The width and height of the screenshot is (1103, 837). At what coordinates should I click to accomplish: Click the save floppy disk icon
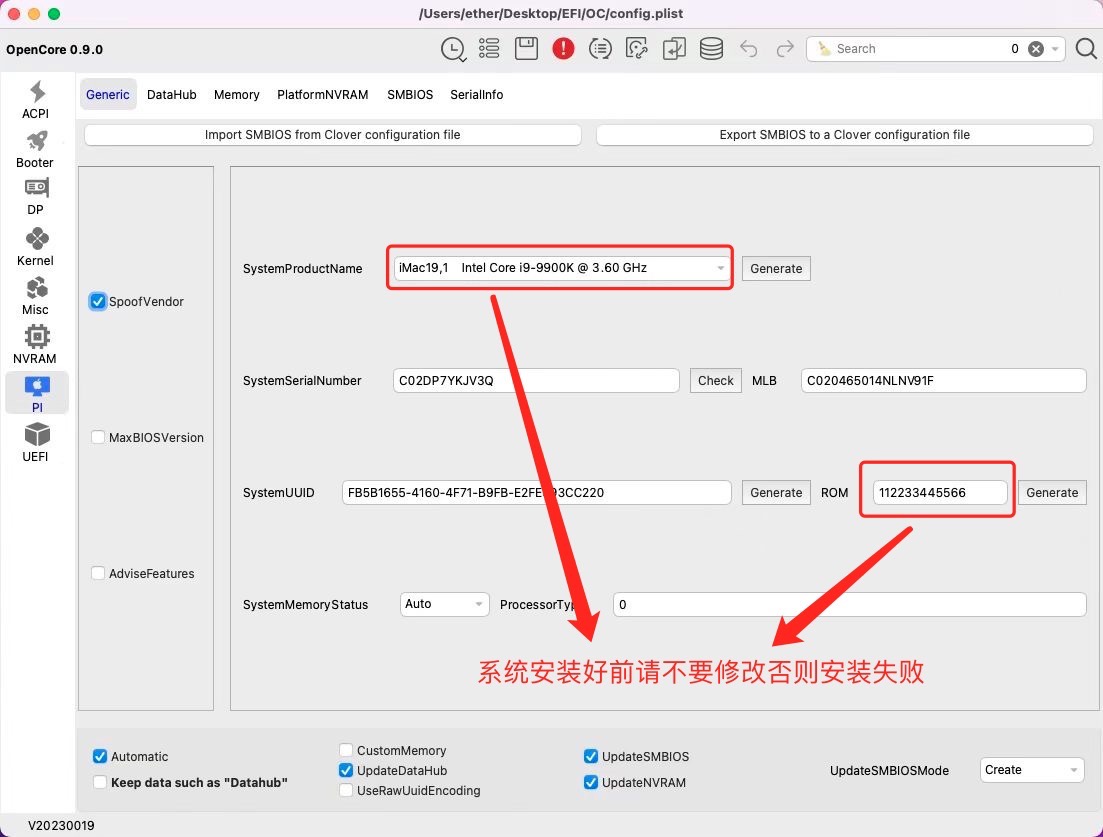tap(526, 49)
